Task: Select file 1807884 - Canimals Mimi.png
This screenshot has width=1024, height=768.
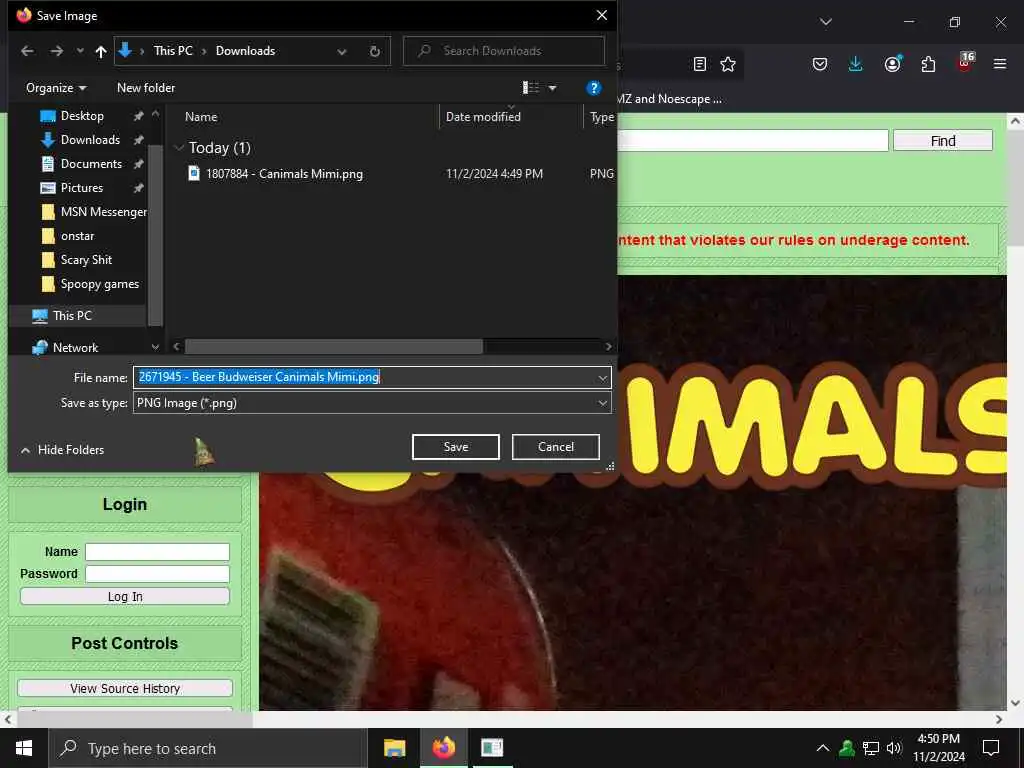Action: [284, 174]
